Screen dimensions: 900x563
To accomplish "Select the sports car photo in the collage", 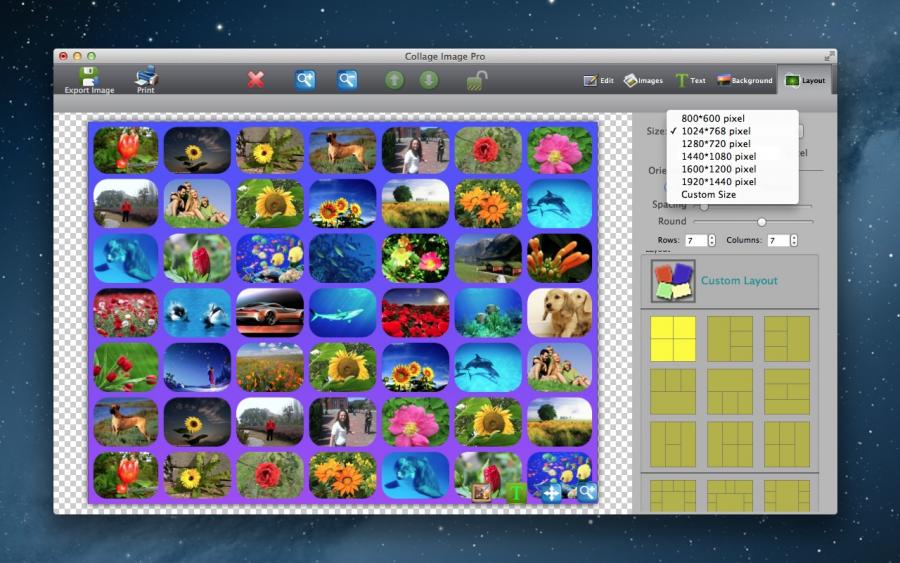I will pyautogui.click(x=270, y=312).
